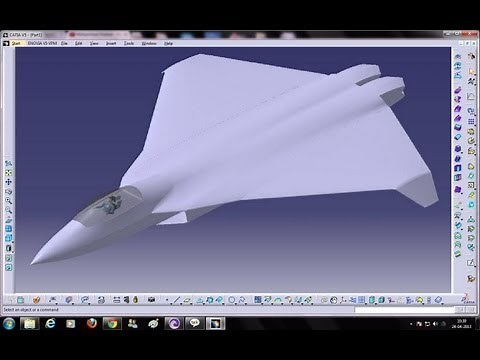This screenshot has width=480, height=360.
Task: Toggle the Shading view mode icon
Action: (x=9, y=248)
